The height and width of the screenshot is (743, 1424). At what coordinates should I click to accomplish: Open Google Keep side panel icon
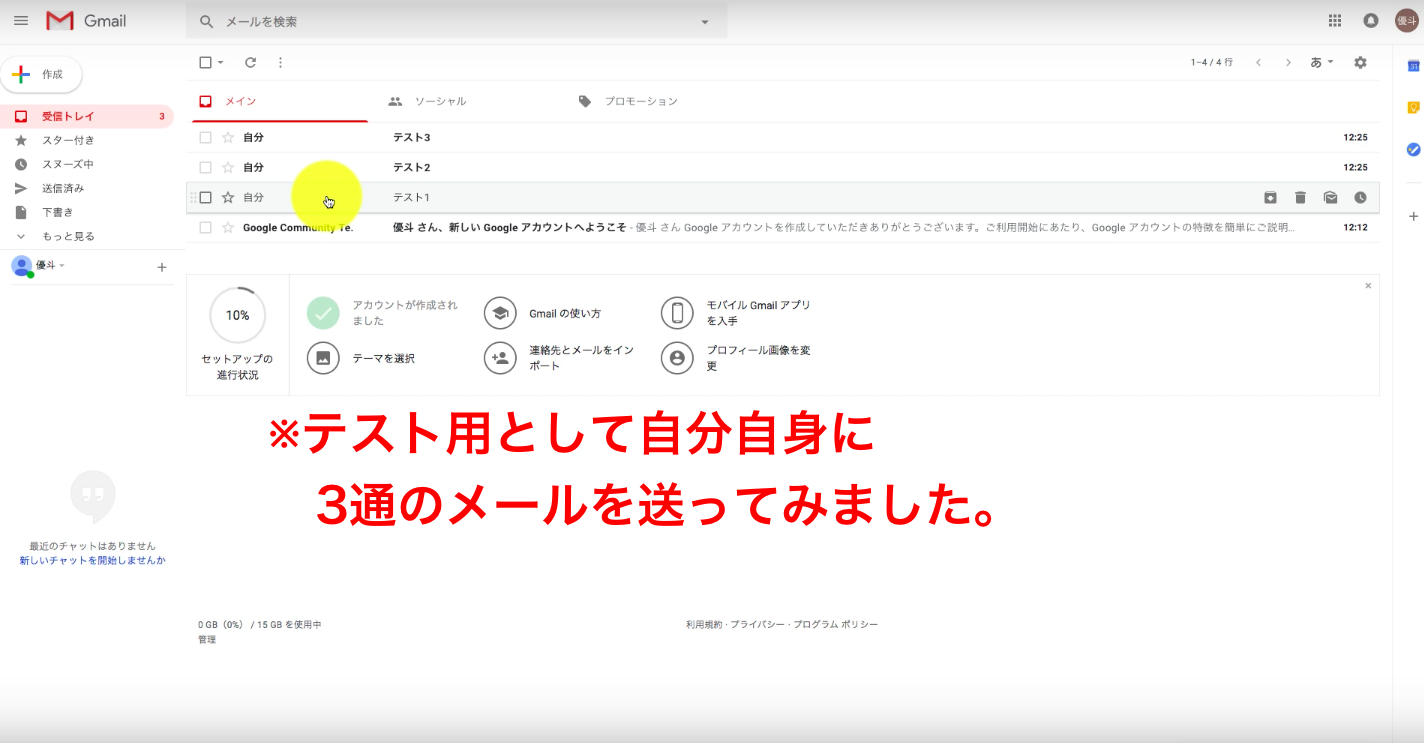[1413, 107]
